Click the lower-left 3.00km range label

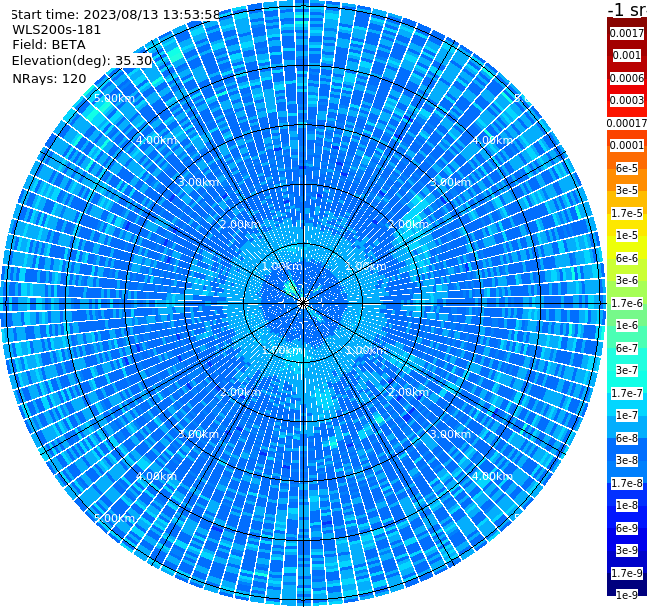coord(198,434)
